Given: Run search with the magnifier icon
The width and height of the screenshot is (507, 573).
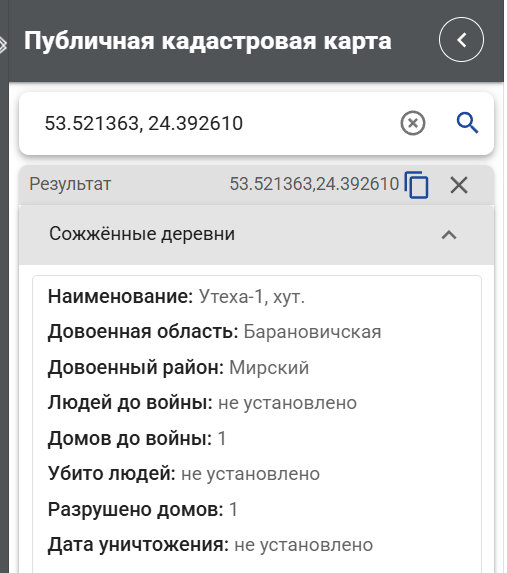Looking at the screenshot, I should click(x=467, y=123).
